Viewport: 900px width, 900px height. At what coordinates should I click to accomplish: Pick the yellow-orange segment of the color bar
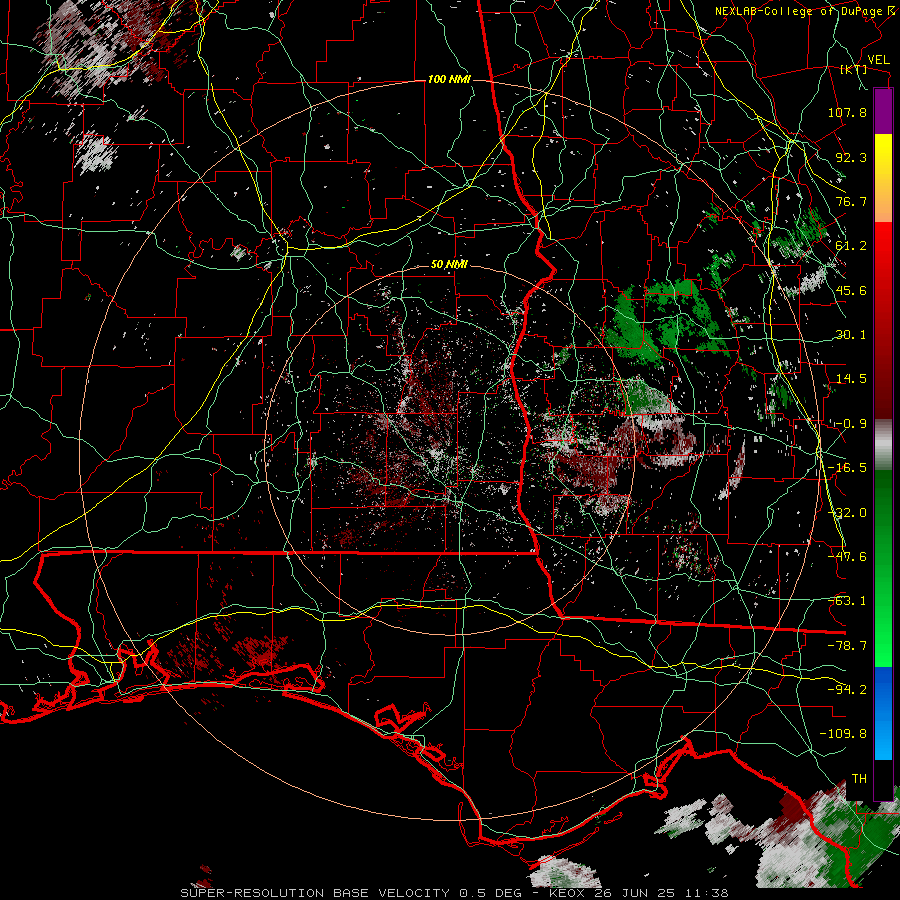click(883, 178)
